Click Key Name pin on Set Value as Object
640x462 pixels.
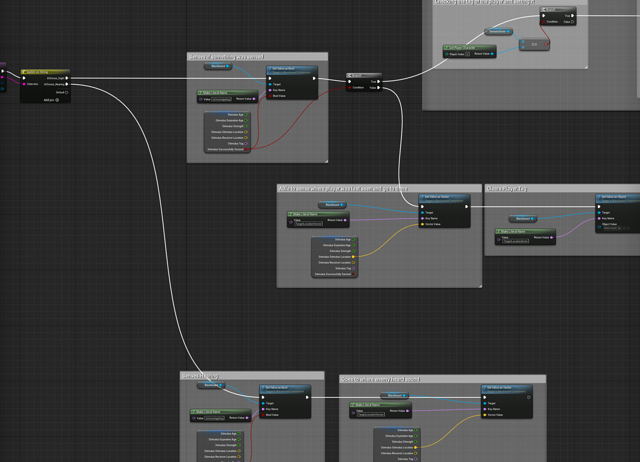pos(599,218)
